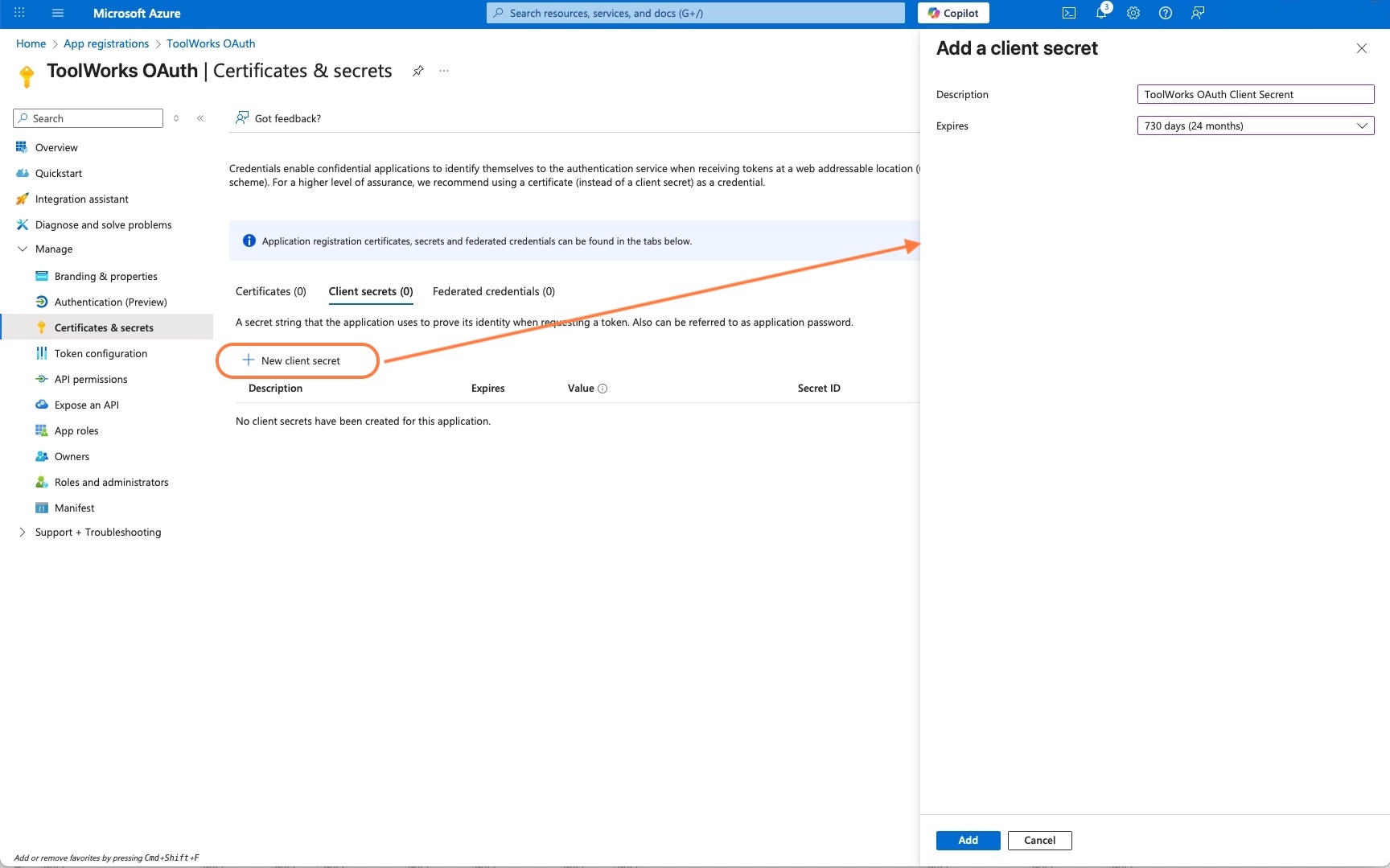Open the portal hamburger menu
This screenshot has width=1390, height=868.
click(x=57, y=13)
